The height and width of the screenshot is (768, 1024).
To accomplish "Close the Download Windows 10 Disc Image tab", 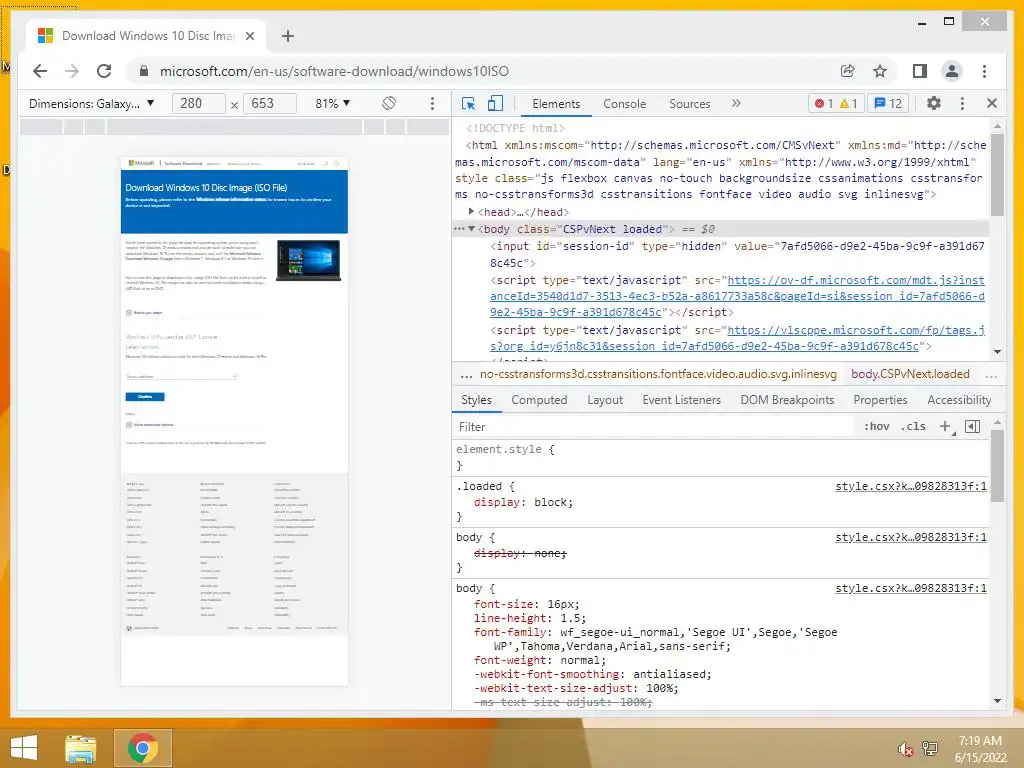I will pos(249,36).
